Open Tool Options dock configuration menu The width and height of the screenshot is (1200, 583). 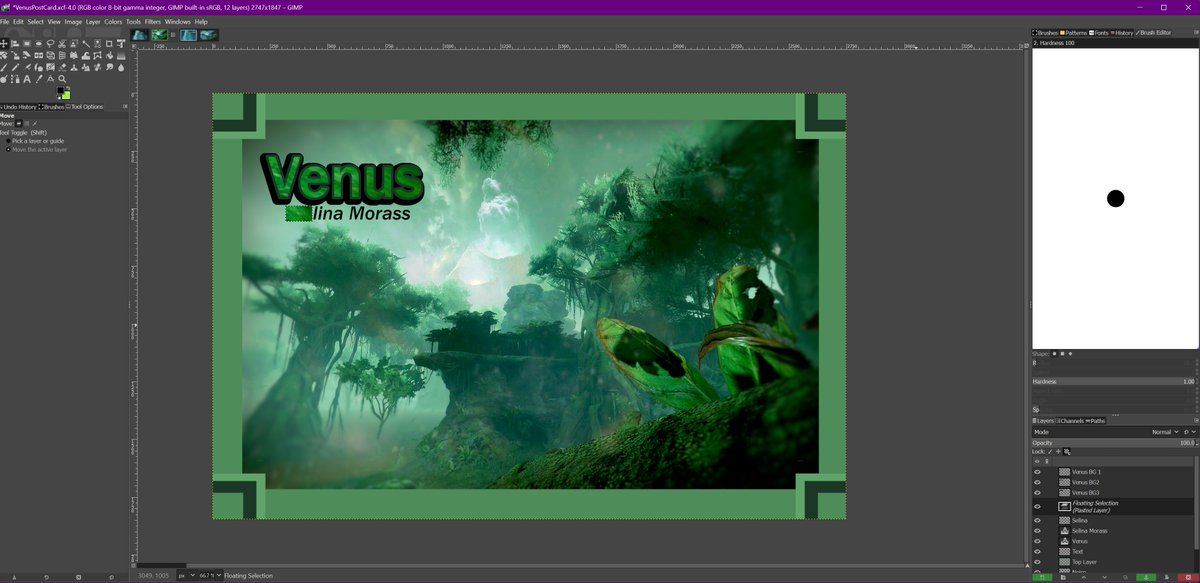click(125, 106)
